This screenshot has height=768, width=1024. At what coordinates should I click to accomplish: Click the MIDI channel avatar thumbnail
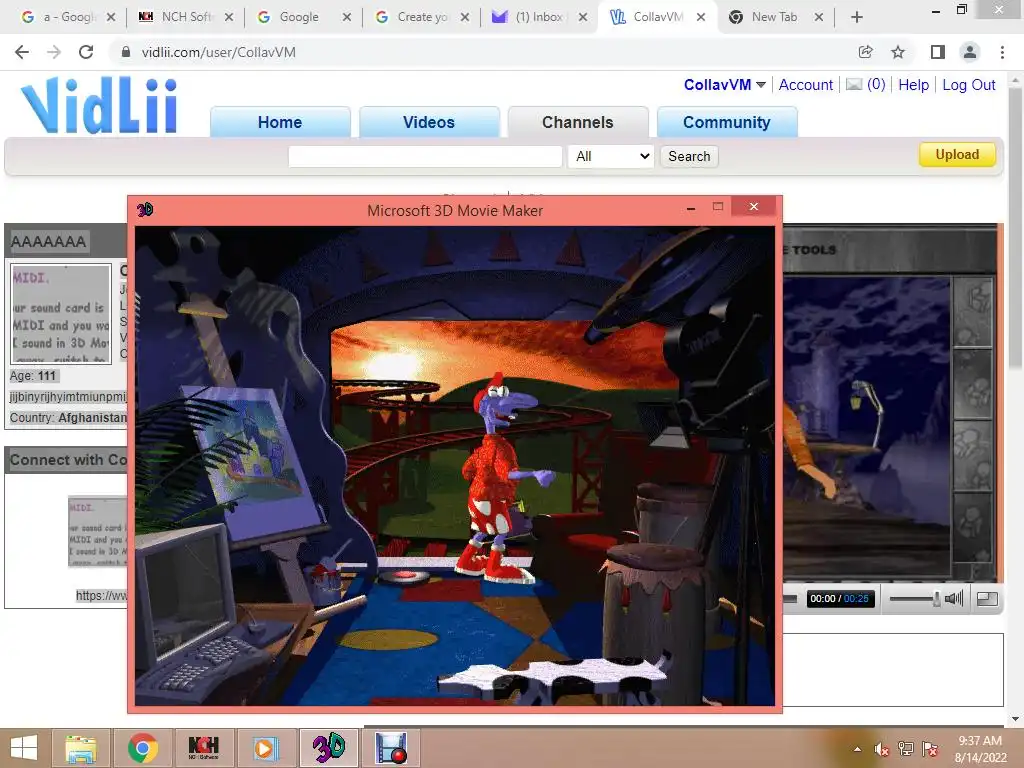coord(61,313)
